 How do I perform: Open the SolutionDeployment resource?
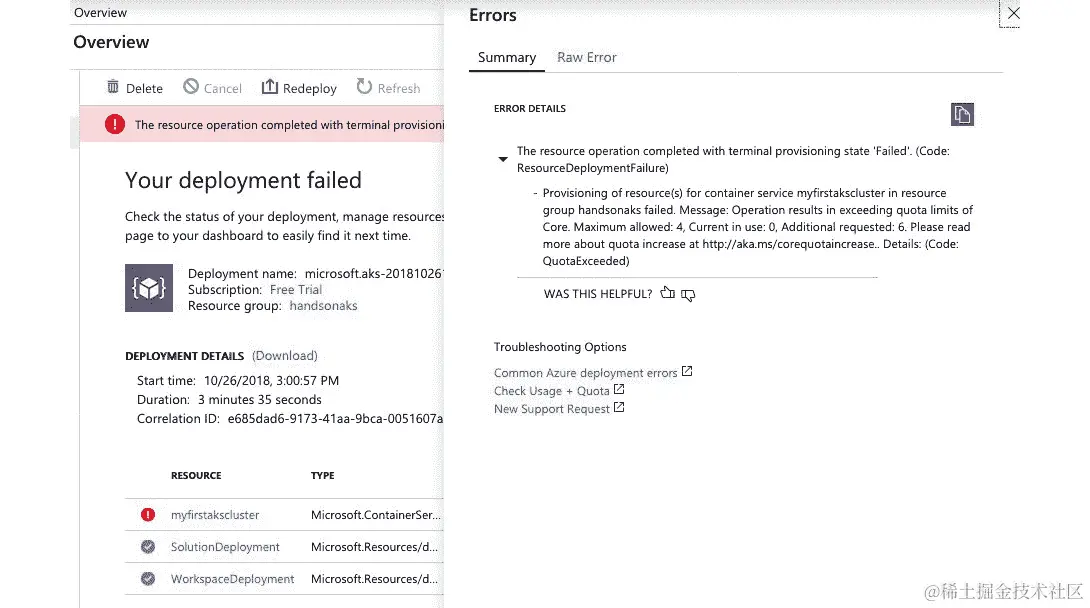click(225, 547)
